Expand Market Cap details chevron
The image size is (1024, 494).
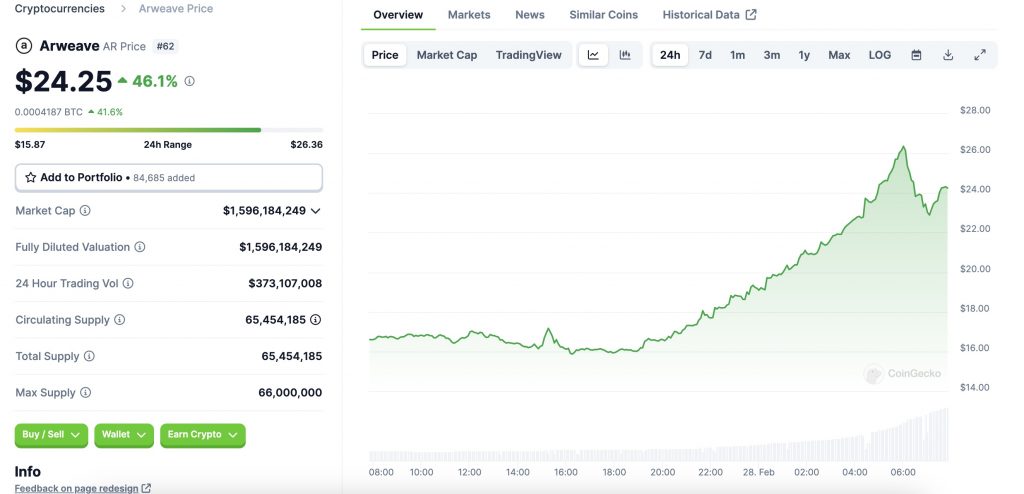coord(315,211)
